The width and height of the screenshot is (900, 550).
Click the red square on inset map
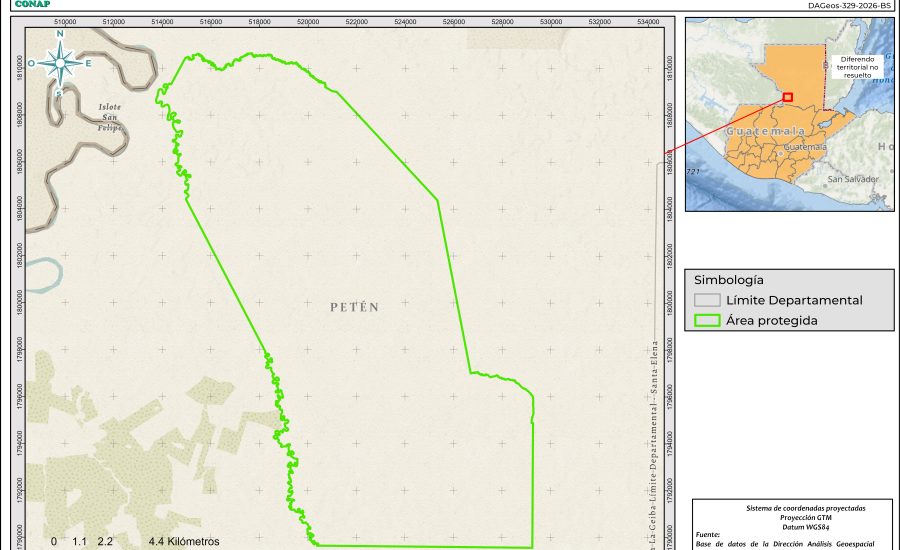[788, 97]
